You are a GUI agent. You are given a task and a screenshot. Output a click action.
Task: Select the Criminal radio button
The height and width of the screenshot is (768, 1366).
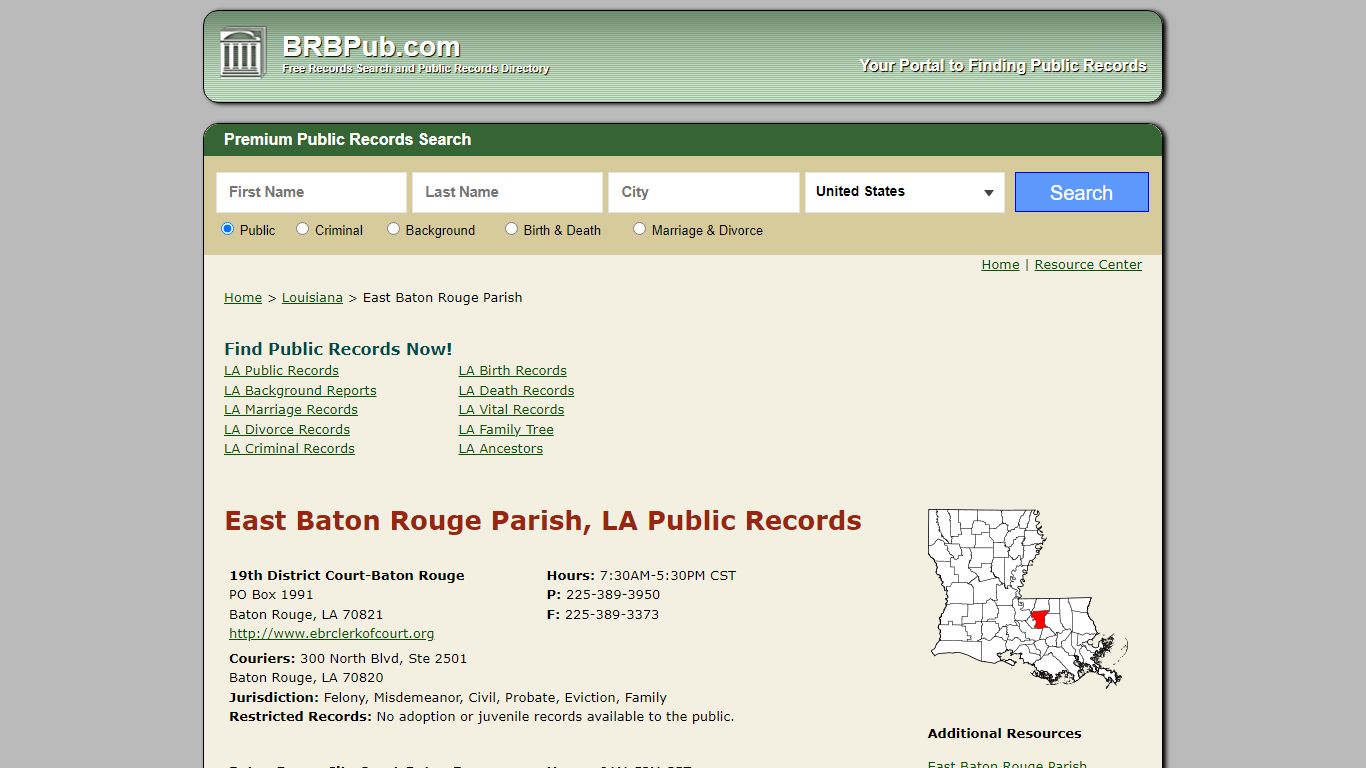[302, 229]
